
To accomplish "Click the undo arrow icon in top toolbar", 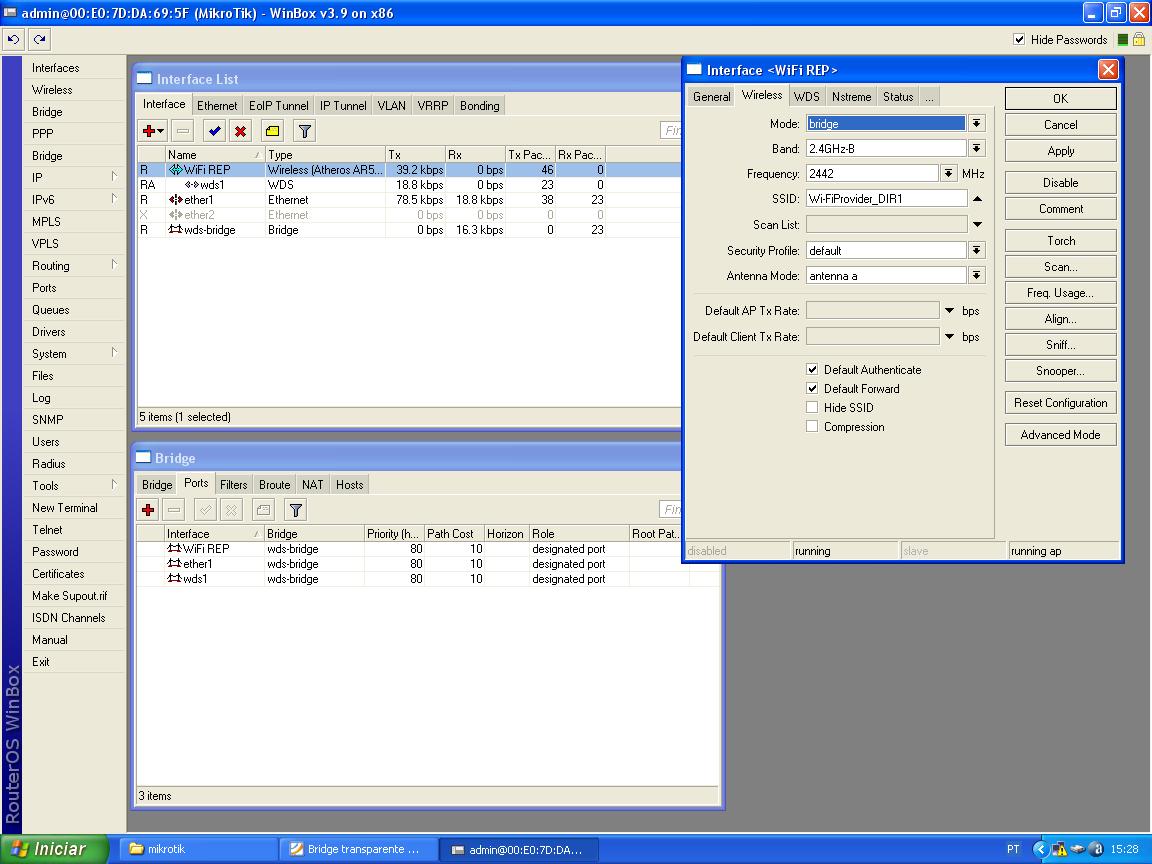I will coord(13,39).
